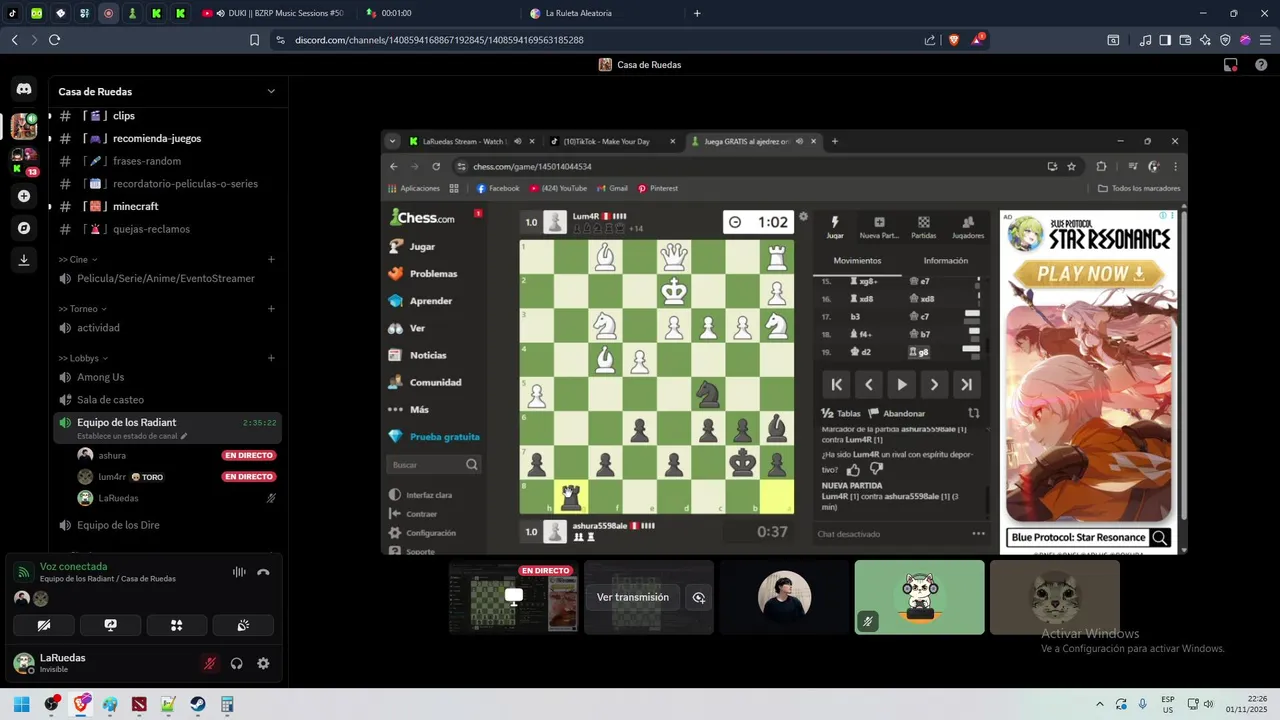Open the Discord address bar URL
The height and width of the screenshot is (720, 1280).
coord(439,40)
